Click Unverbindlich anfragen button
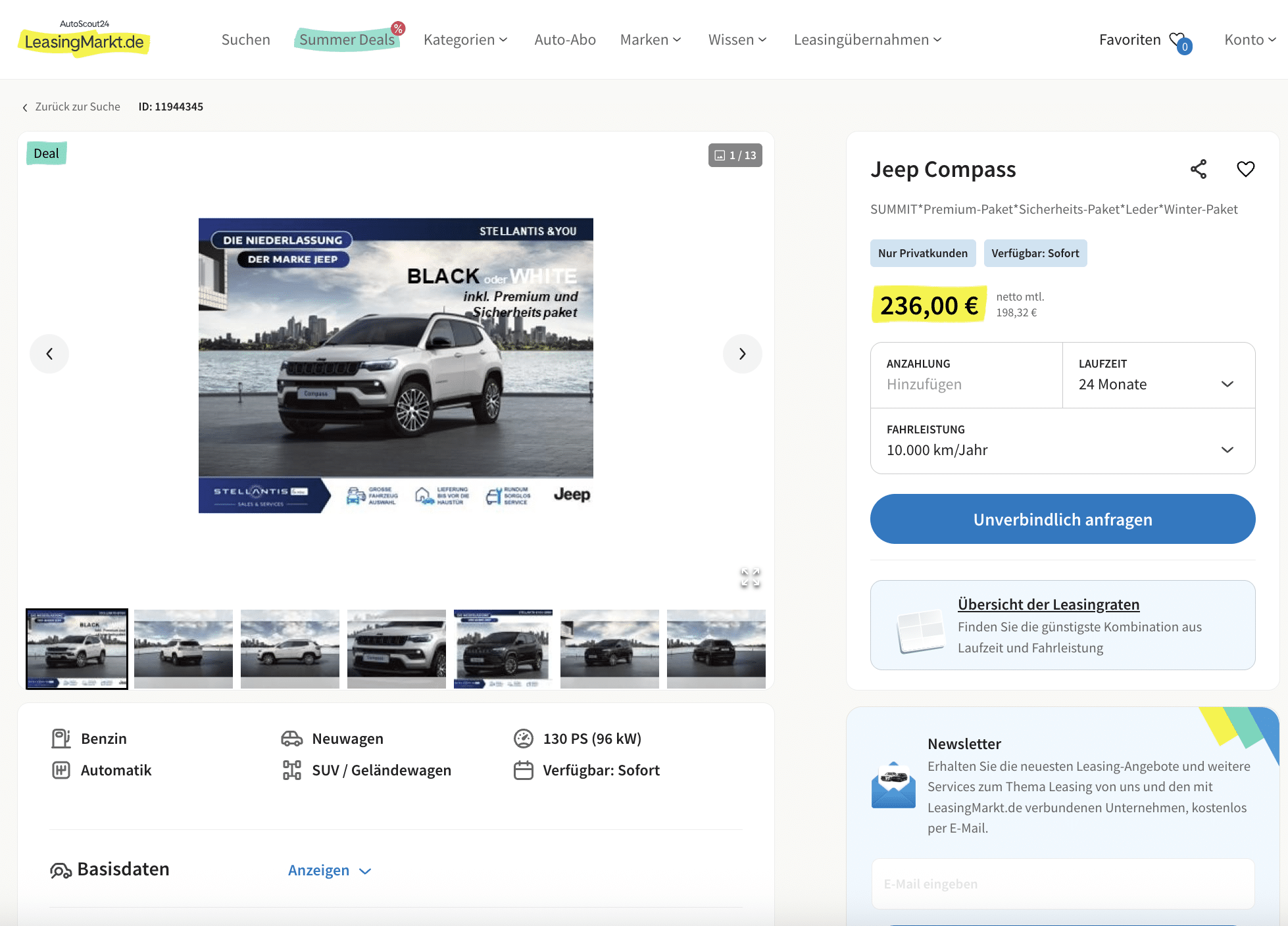The height and width of the screenshot is (926, 1288). 1063,519
